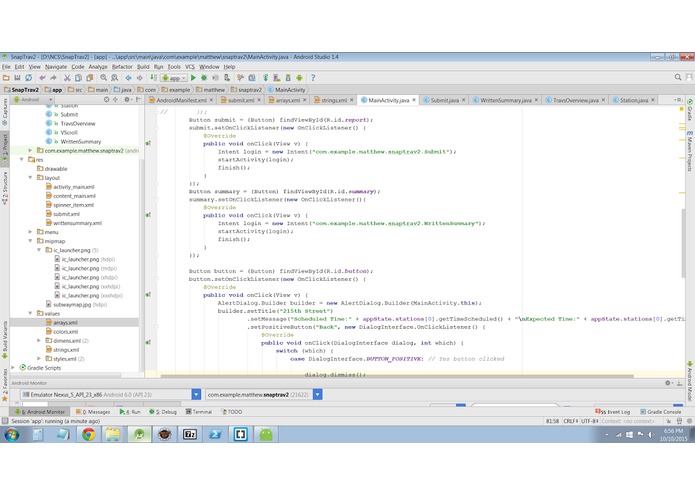Click the editor vertical scrollbar thumb

click(683, 242)
